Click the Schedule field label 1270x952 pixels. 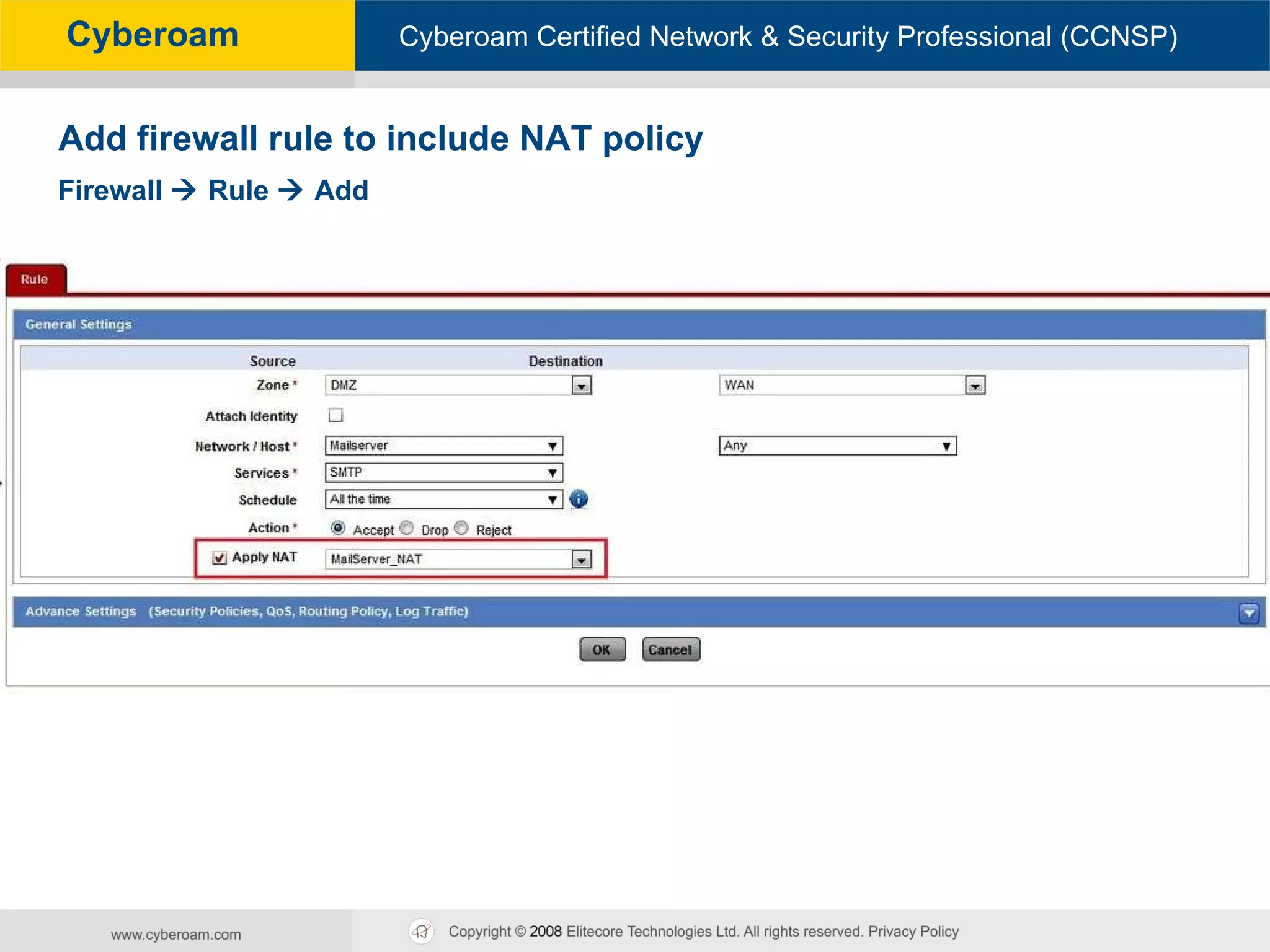point(268,500)
